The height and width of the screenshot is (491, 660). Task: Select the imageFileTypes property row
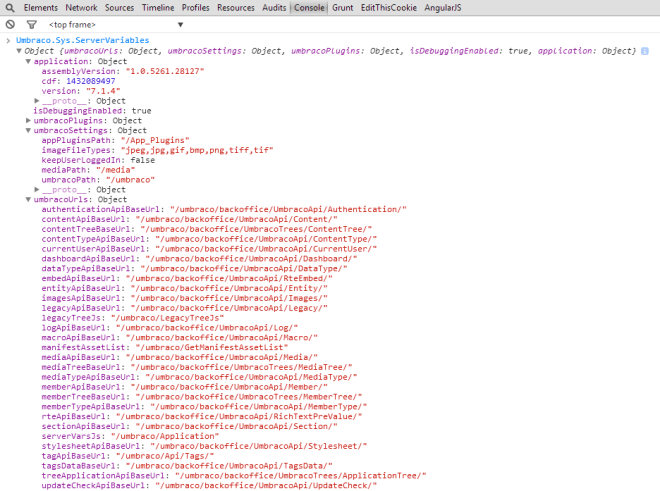point(157,150)
